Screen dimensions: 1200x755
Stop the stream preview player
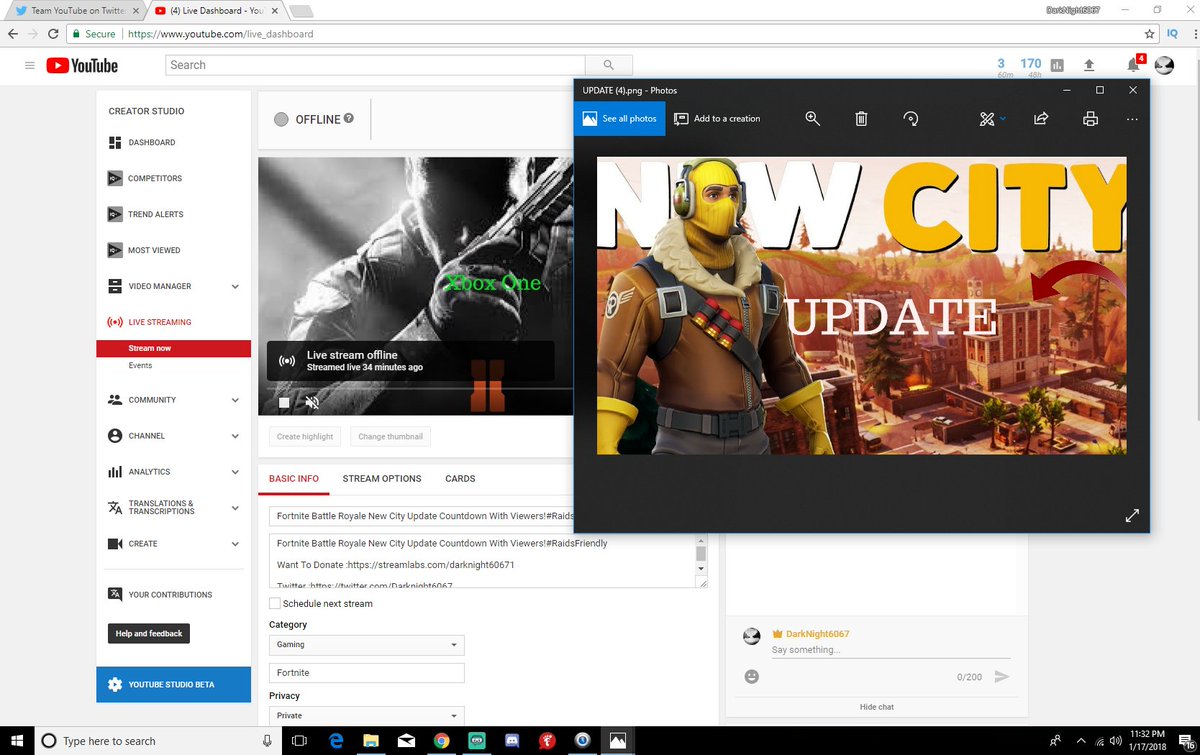284,402
